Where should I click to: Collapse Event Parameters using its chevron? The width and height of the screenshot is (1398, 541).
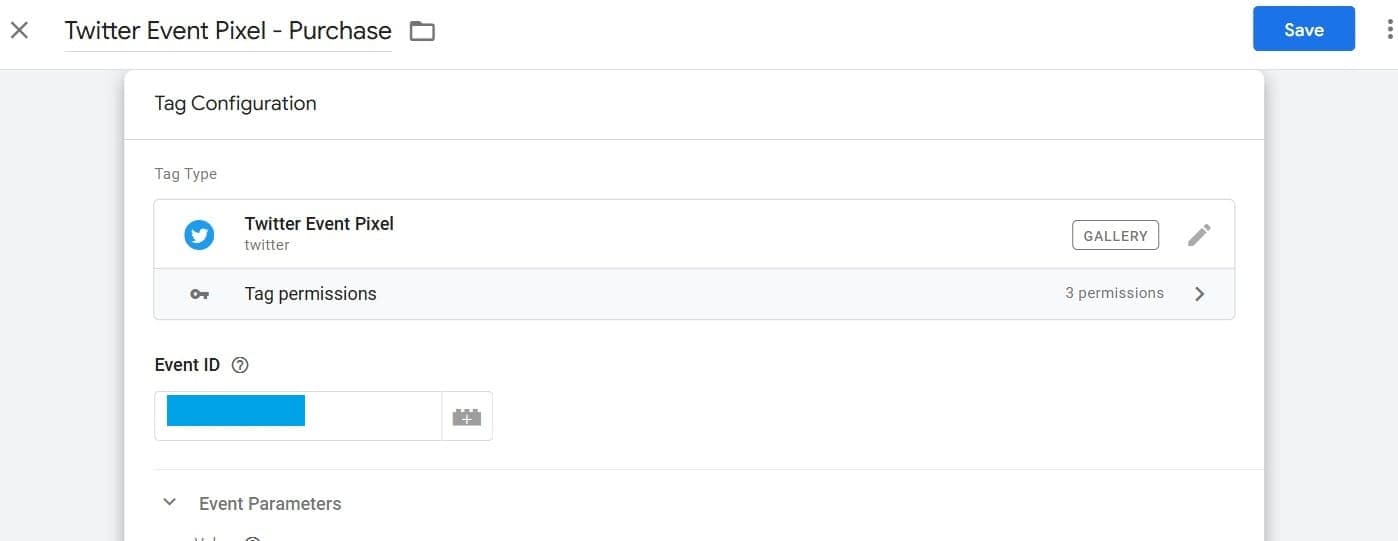(170, 503)
